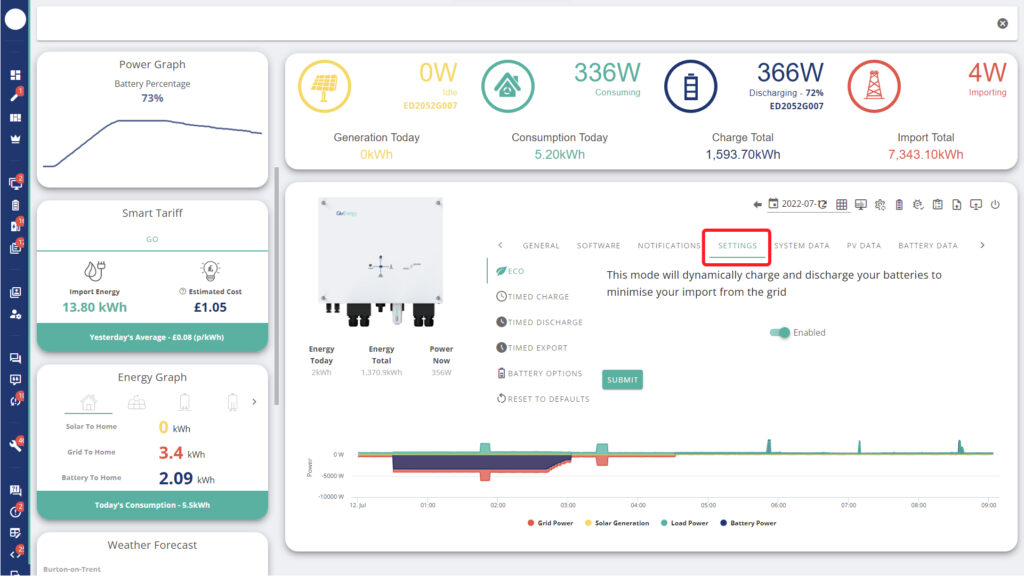Viewport: 1024px width, 576px height.
Task: Click the battery icon in inverter toolbar
Action: point(898,204)
